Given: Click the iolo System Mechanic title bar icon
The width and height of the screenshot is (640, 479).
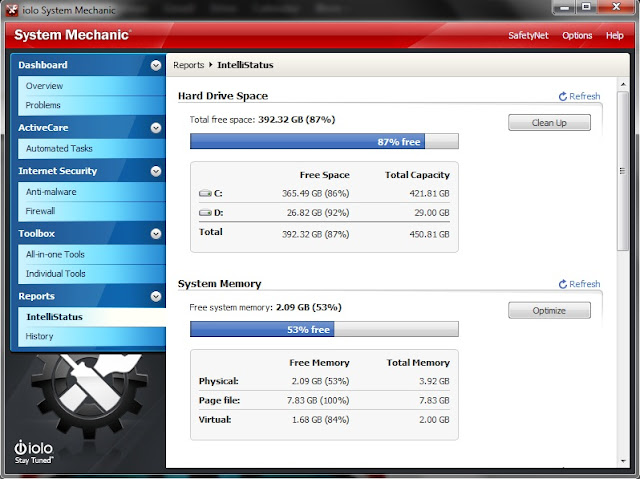Looking at the screenshot, I should point(12,10).
